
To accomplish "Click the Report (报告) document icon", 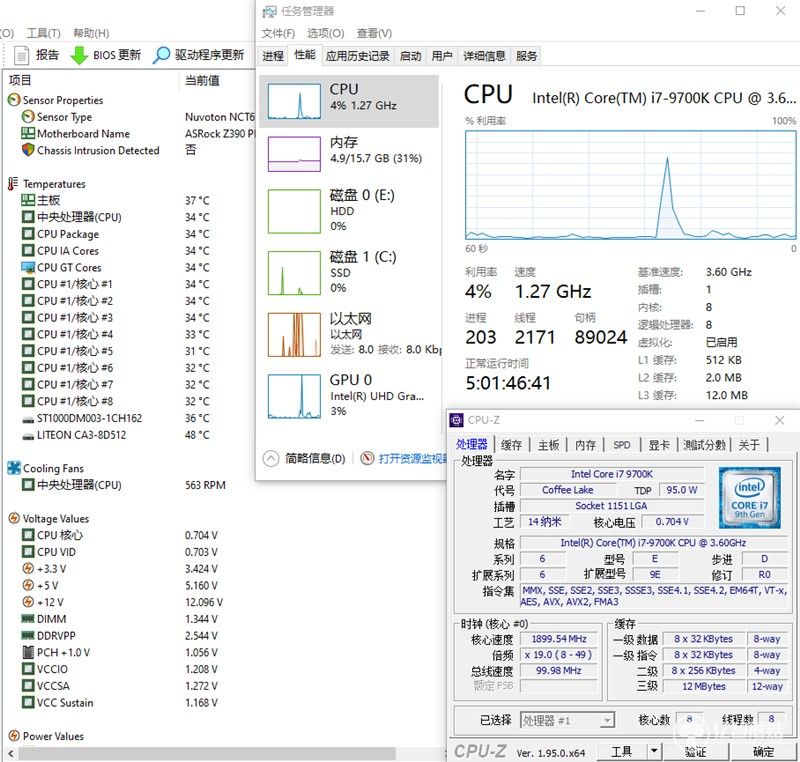I will [21, 55].
